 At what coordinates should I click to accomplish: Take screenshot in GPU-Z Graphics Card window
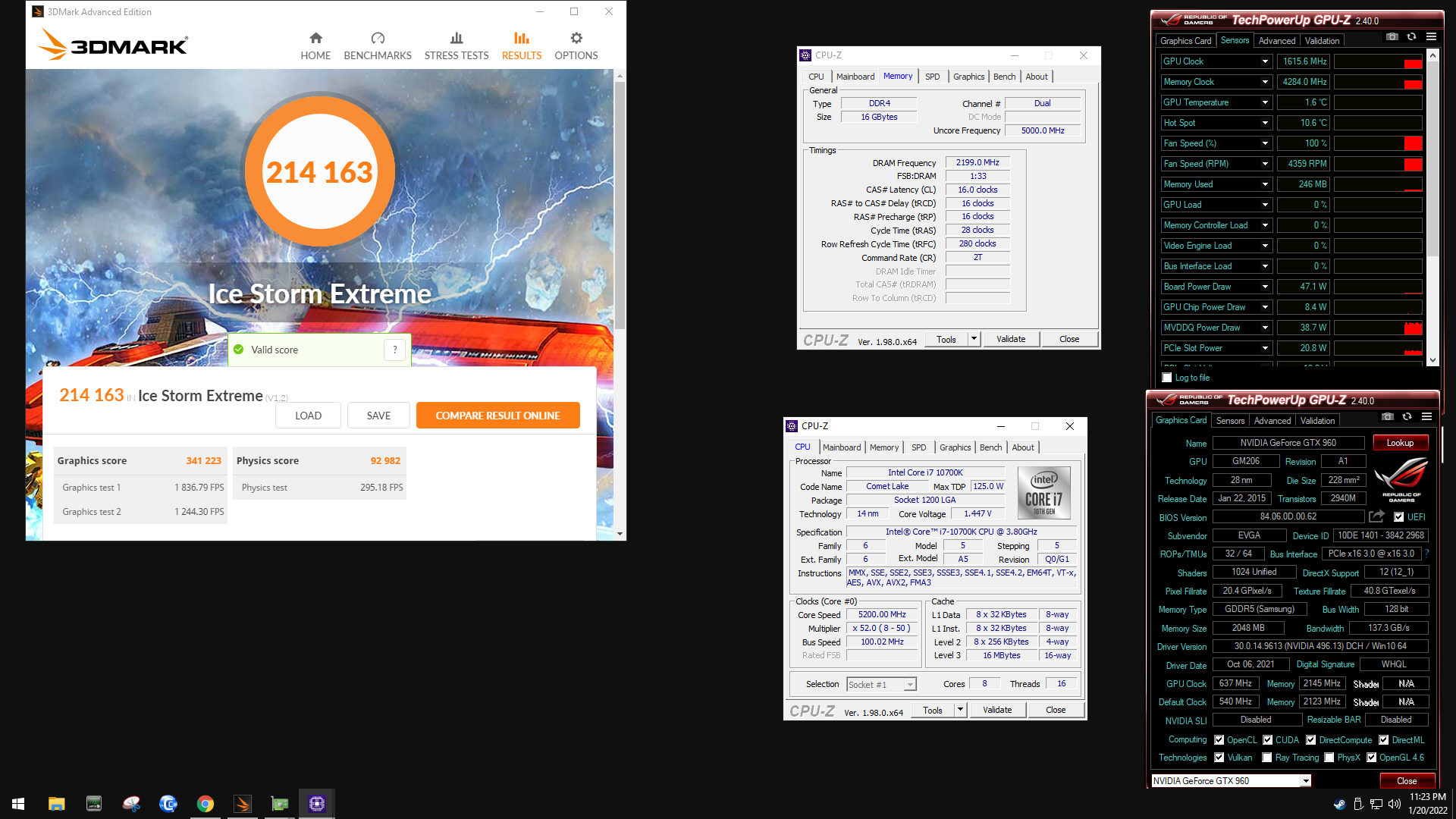click(x=1388, y=416)
